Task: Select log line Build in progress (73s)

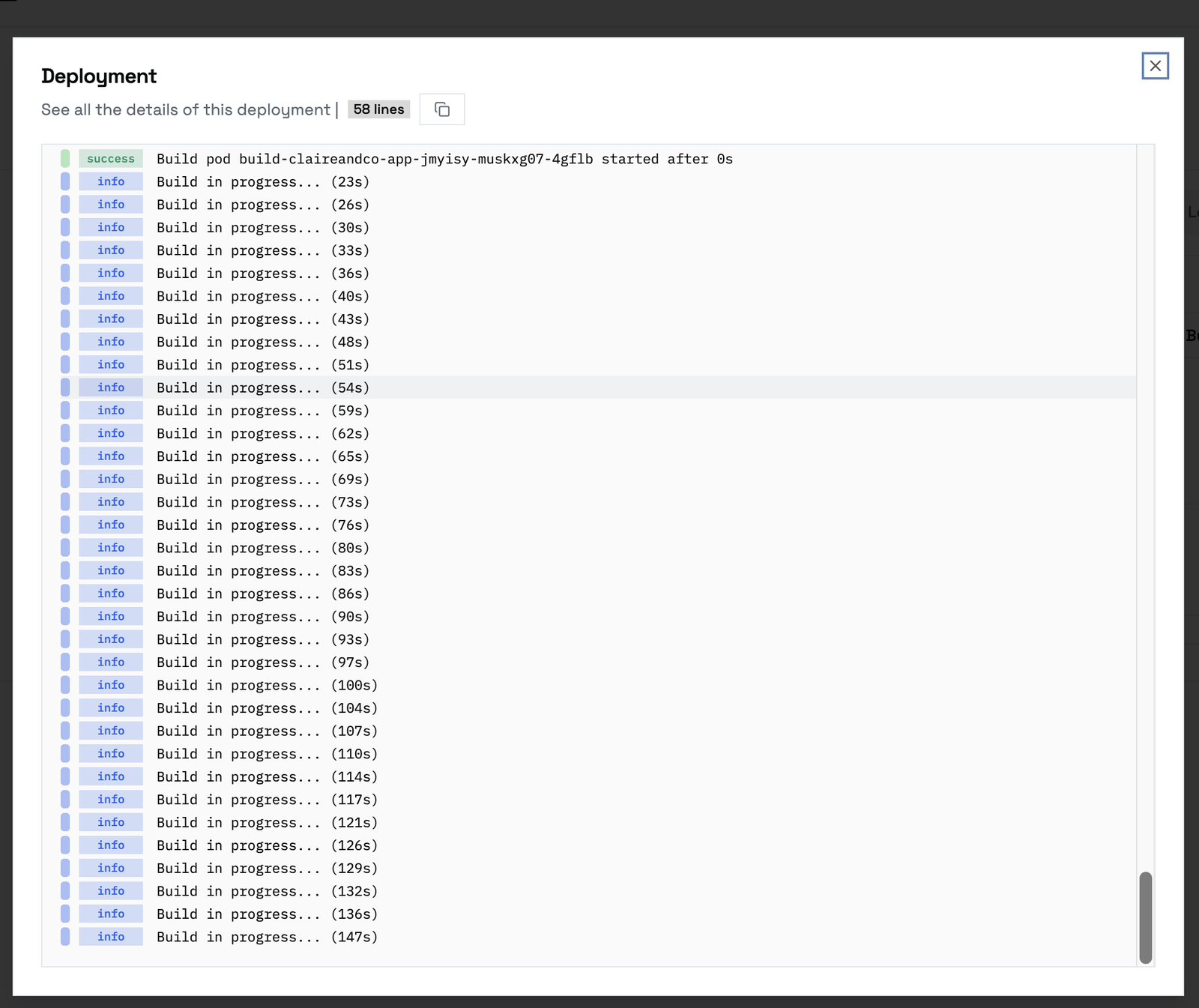Action: [x=589, y=501]
